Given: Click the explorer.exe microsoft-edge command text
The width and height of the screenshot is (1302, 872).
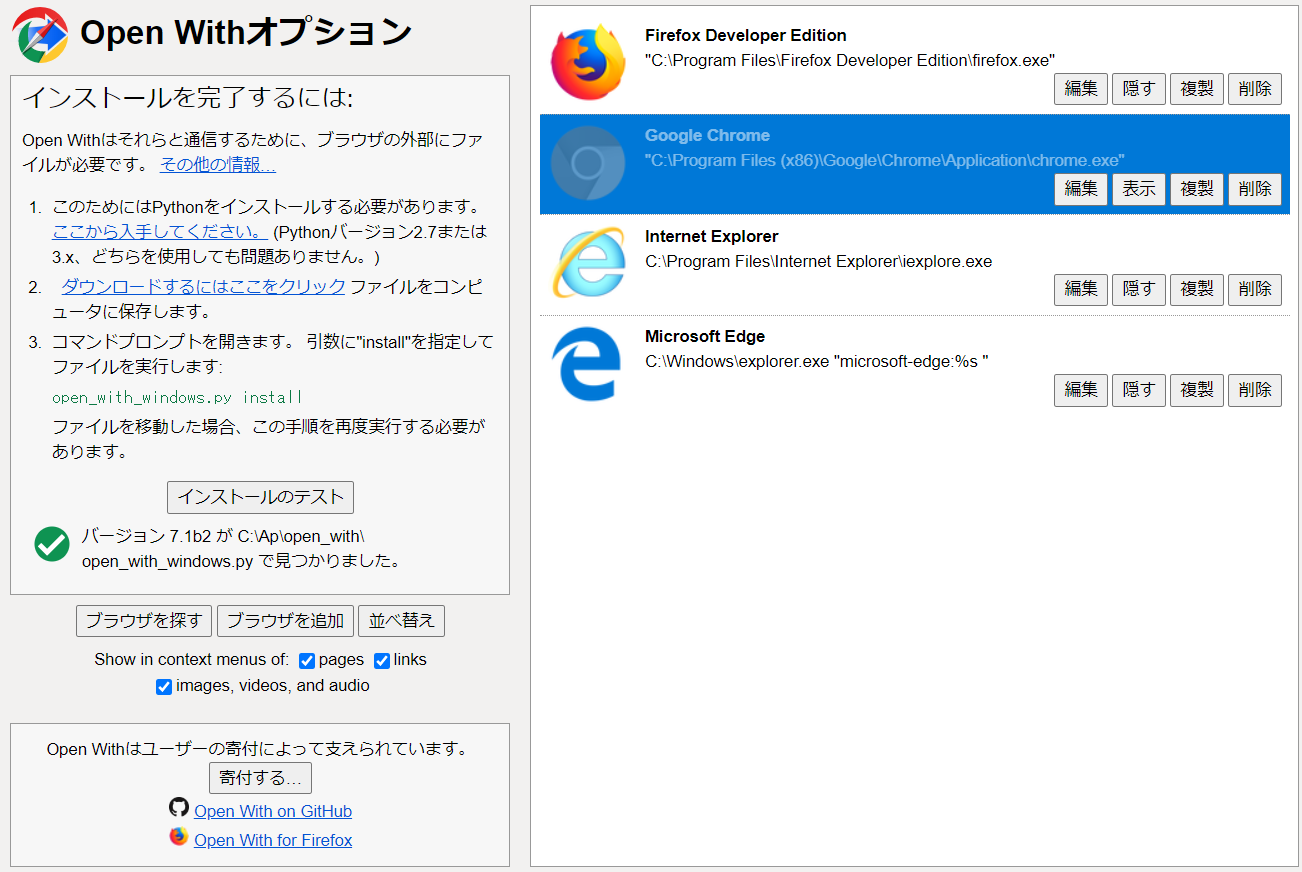Looking at the screenshot, I should [817, 362].
